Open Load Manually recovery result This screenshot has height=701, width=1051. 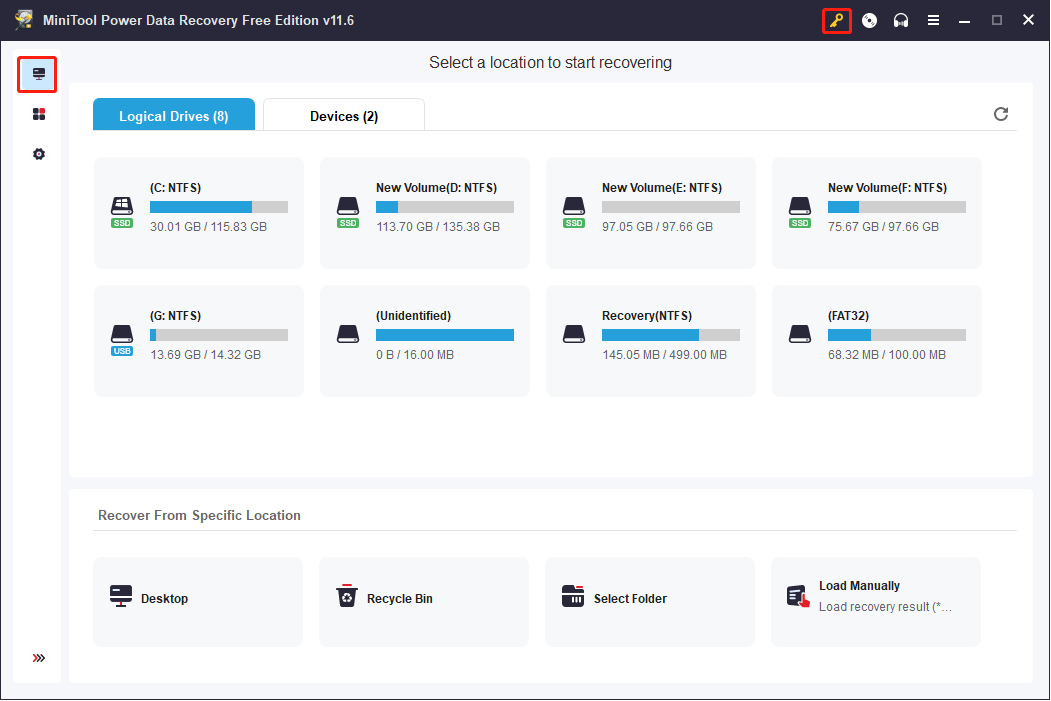tap(875, 600)
